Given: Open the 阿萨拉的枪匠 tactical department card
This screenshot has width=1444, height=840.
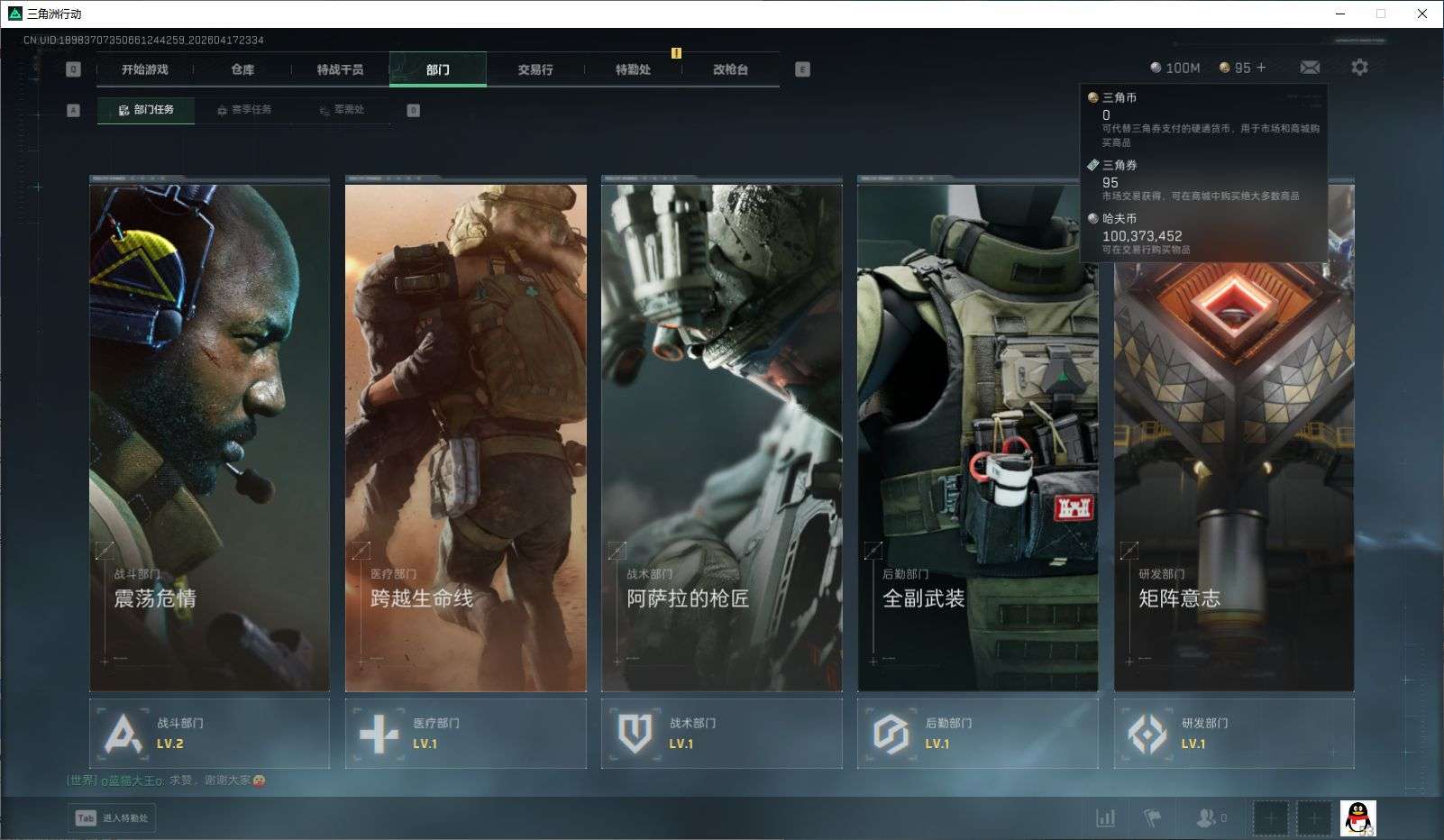Looking at the screenshot, I should pos(722,434).
